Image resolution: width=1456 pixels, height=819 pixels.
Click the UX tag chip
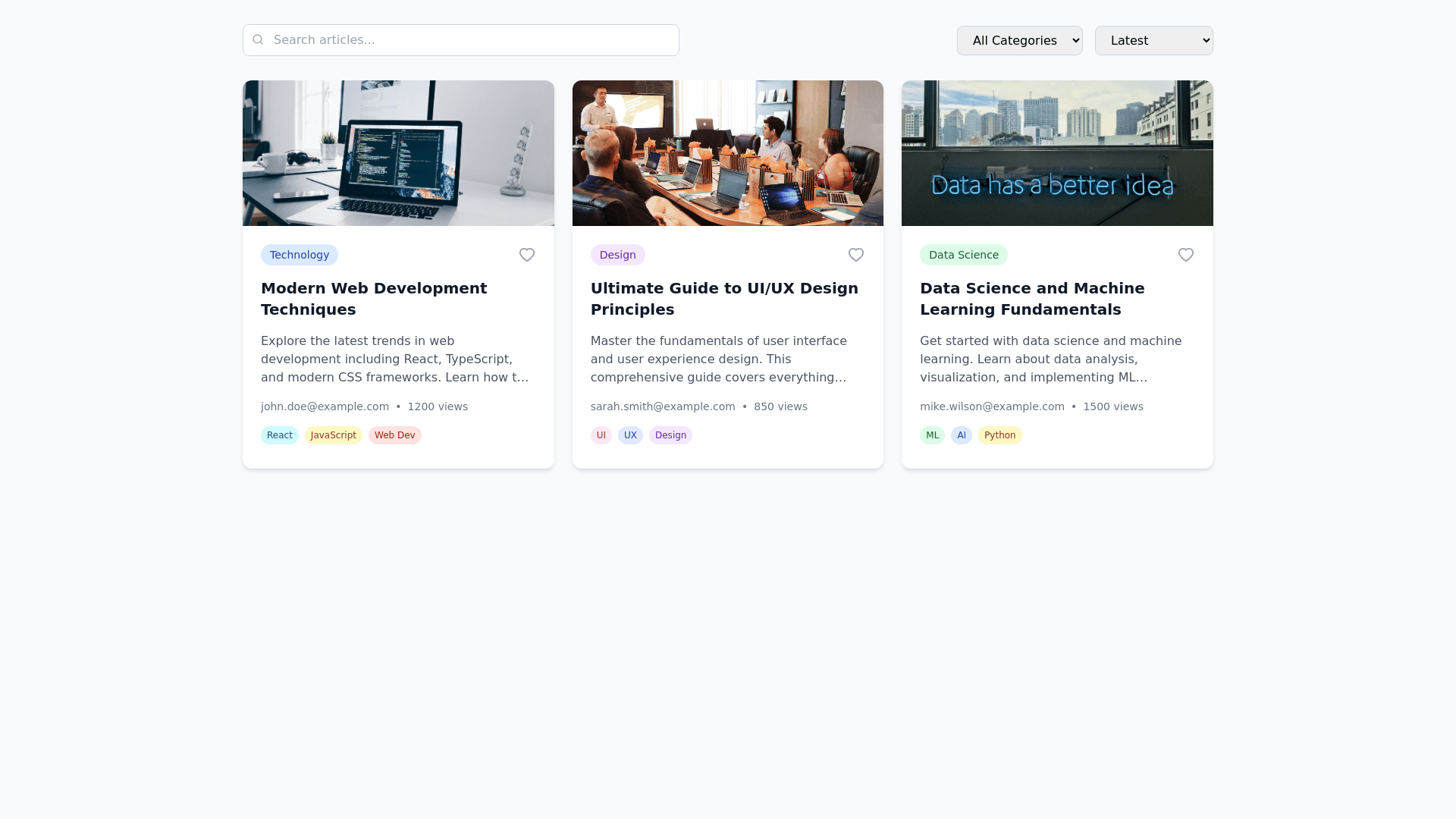[630, 435]
